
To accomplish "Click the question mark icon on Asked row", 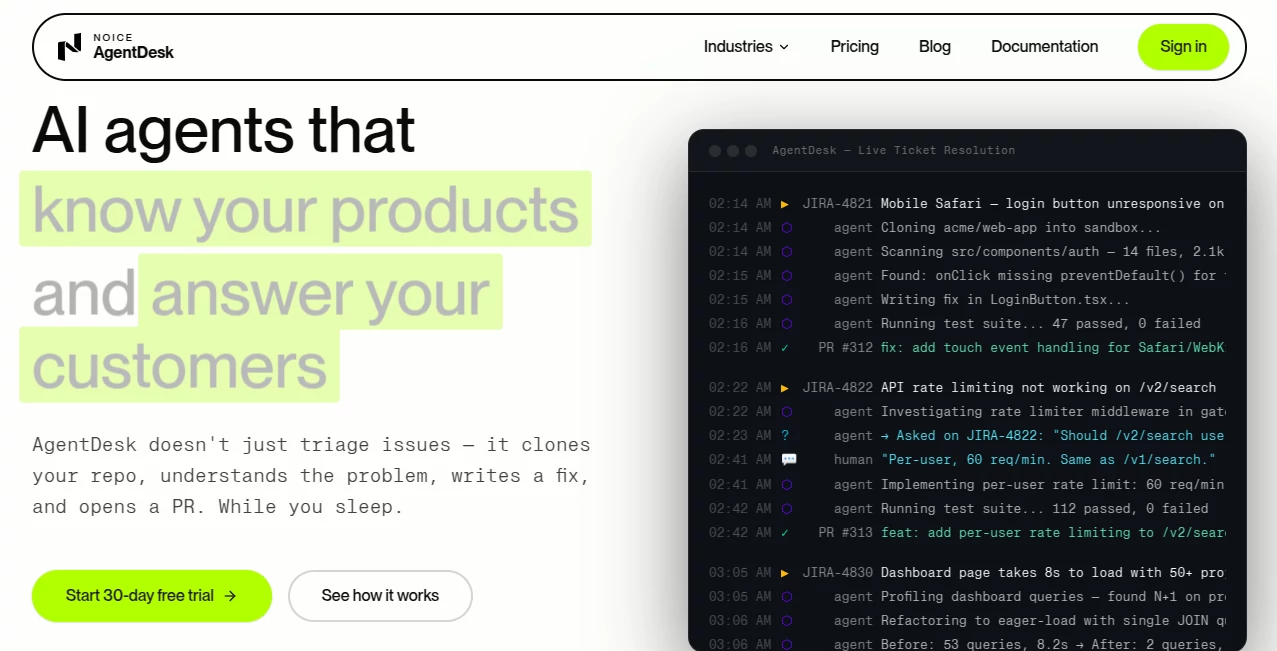I will [785, 436].
